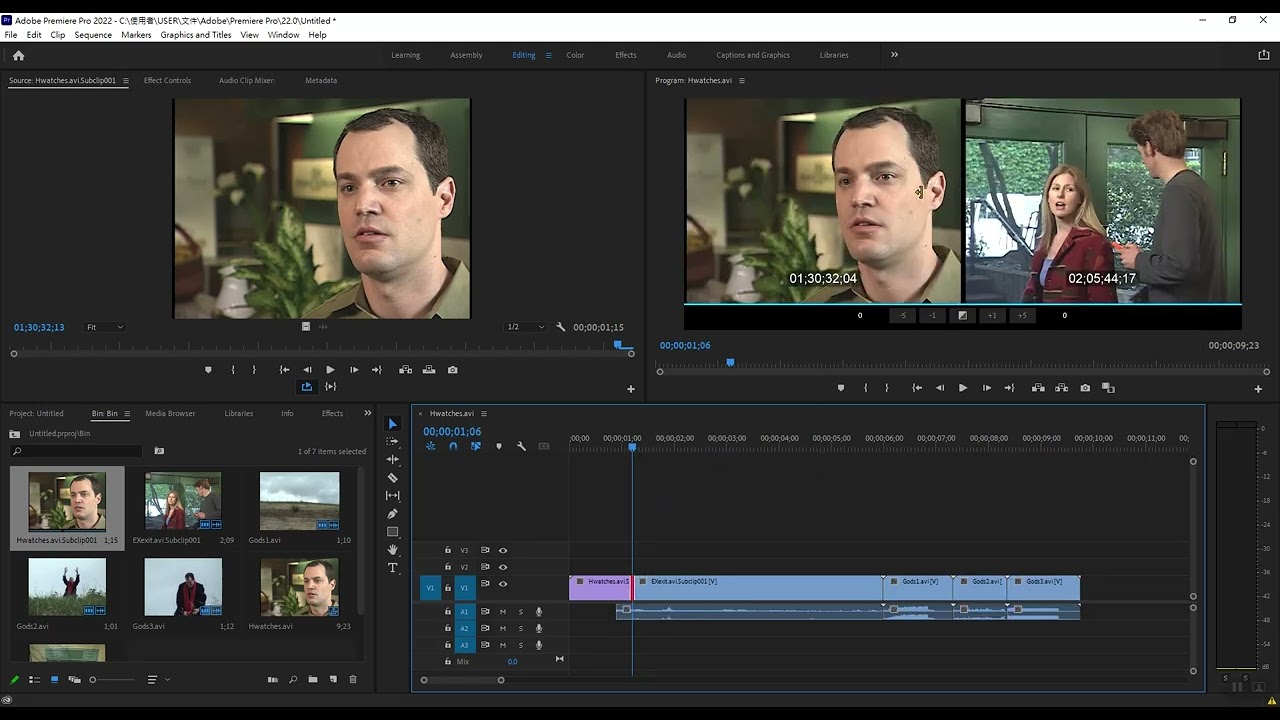Delete selected item with trash icon

(352, 680)
